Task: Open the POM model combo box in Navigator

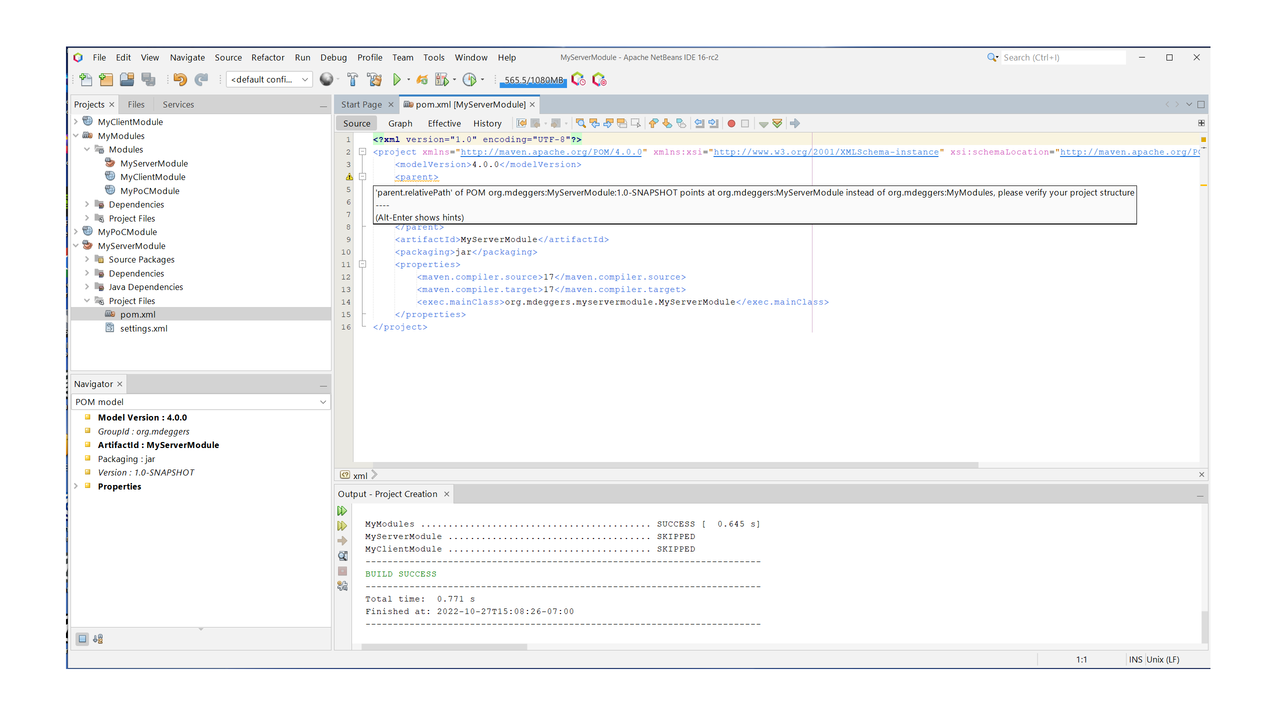Action: [x=200, y=402]
